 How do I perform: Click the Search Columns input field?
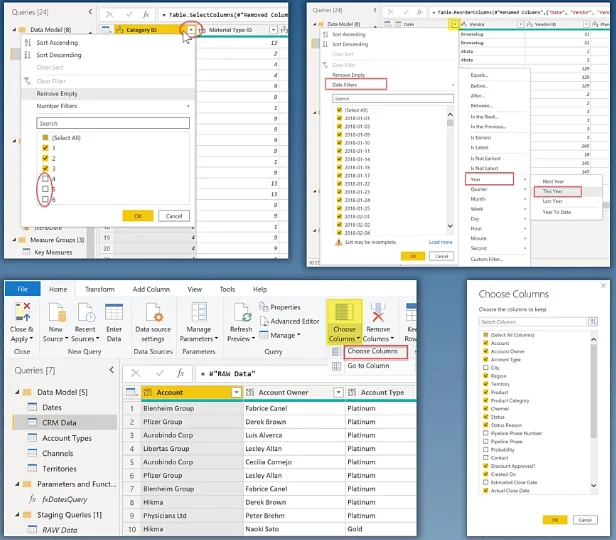click(x=532, y=322)
